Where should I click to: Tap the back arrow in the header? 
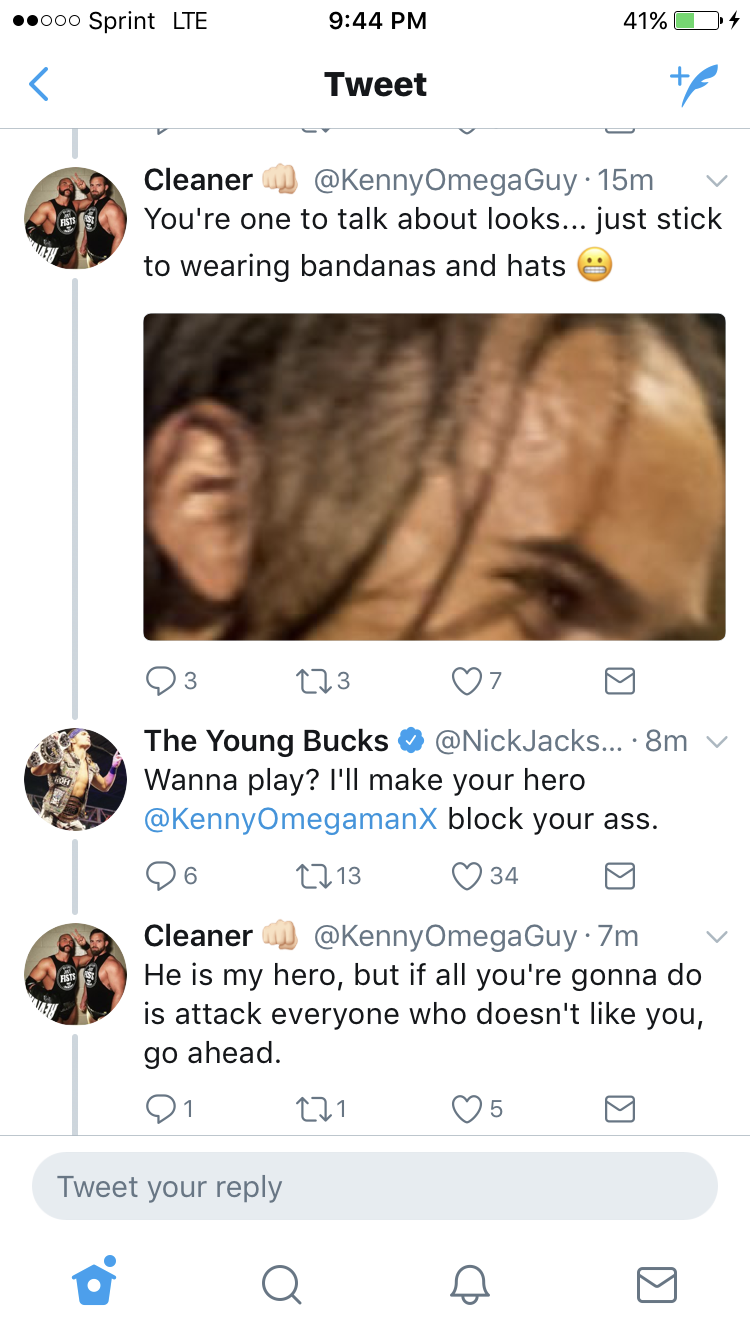[39, 85]
